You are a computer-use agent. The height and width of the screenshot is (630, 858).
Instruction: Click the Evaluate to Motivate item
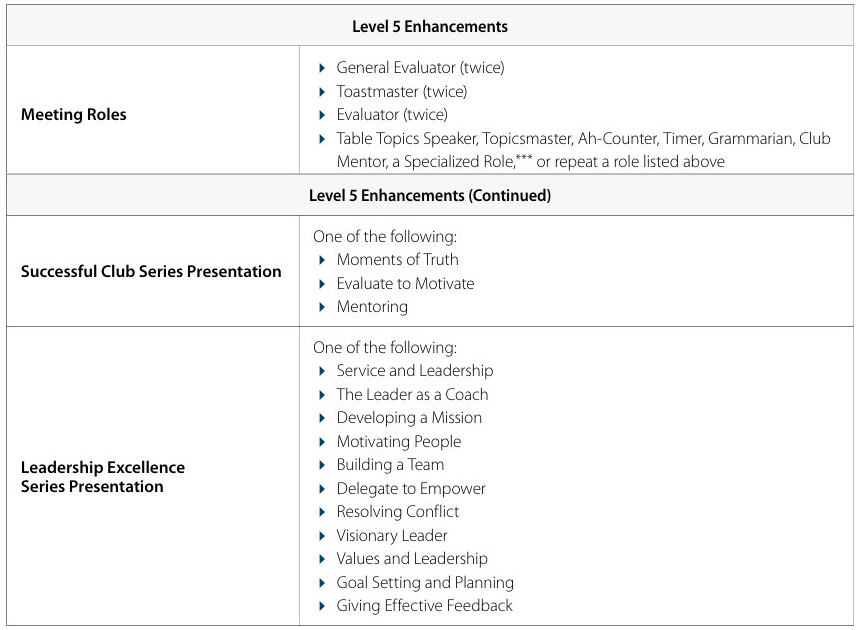(405, 284)
